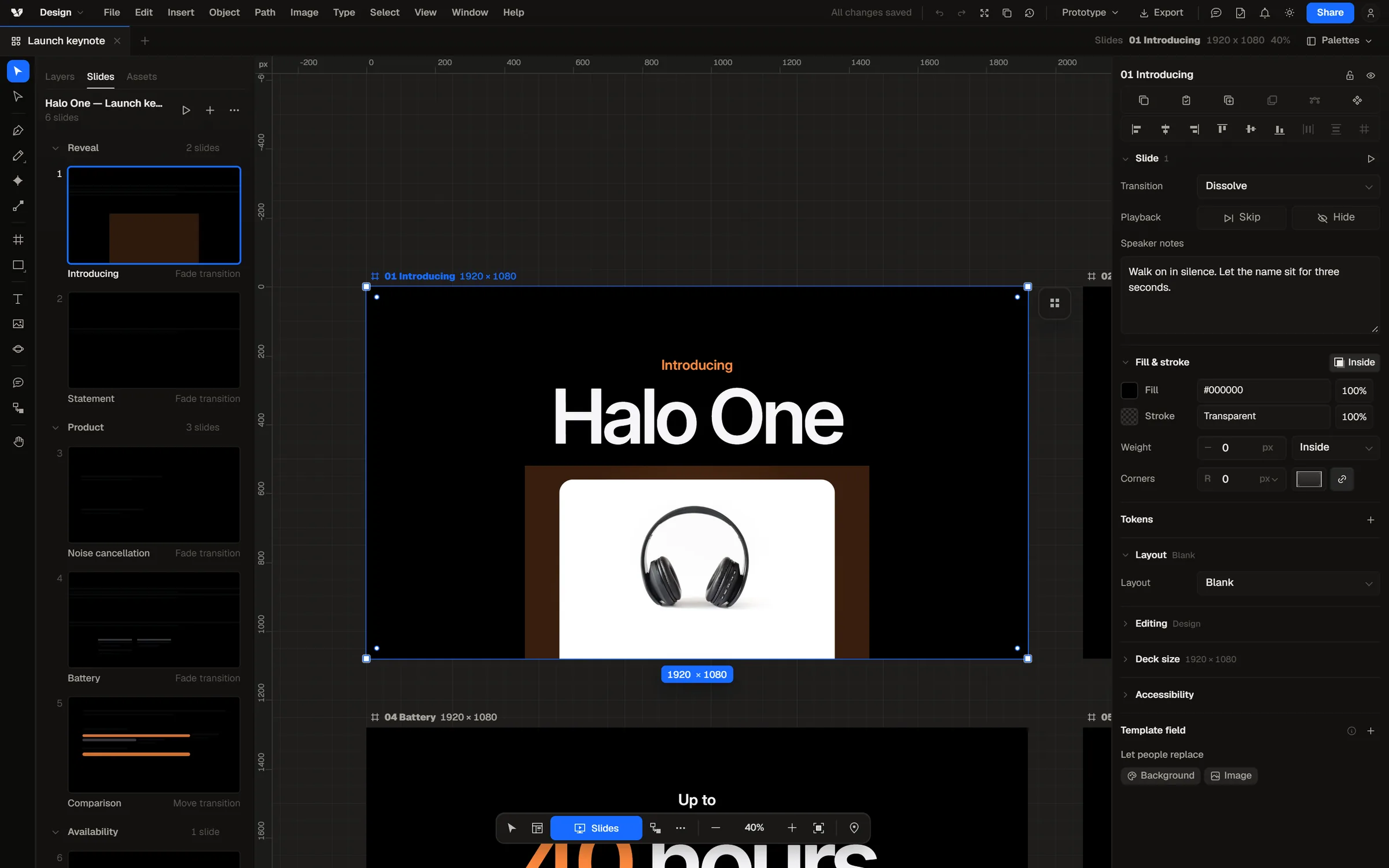Open the Palettes dropdown
Screen dimensions: 1389x868
click(x=1339, y=41)
